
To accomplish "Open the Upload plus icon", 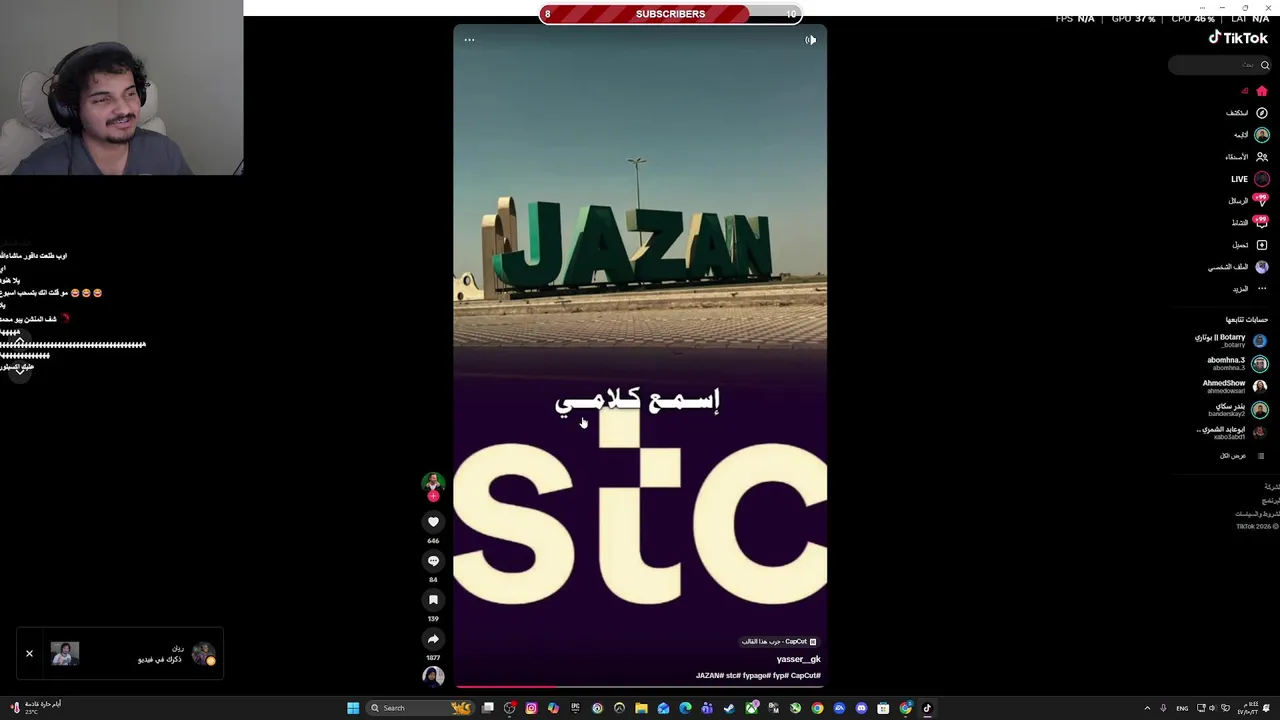I will coord(1262,245).
